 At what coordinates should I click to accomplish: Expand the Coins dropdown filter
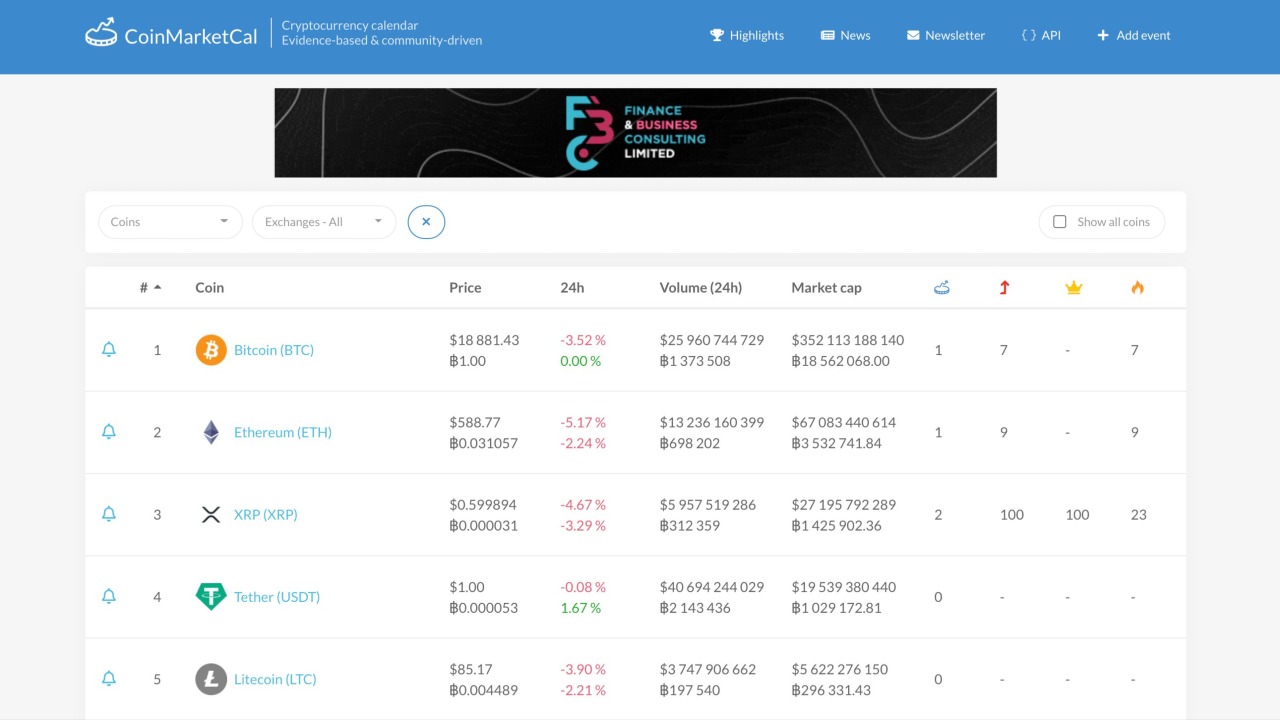[x=170, y=222]
